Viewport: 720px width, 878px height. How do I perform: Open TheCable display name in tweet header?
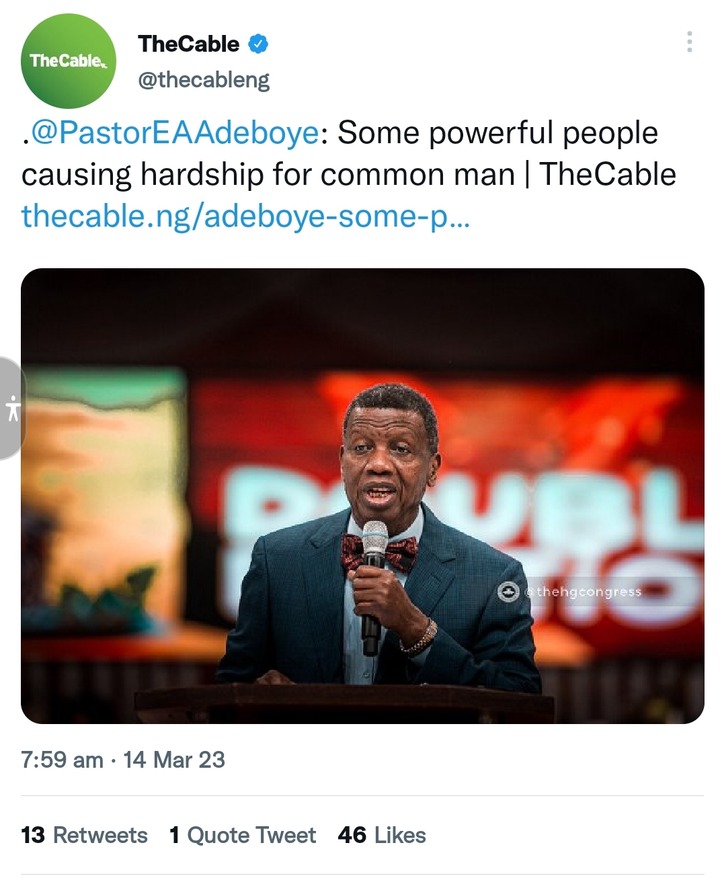pyautogui.click(x=188, y=44)
